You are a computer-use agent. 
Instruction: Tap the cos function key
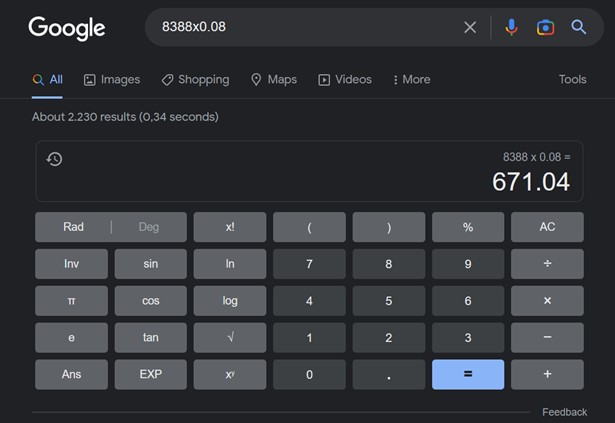click(151, 301)
